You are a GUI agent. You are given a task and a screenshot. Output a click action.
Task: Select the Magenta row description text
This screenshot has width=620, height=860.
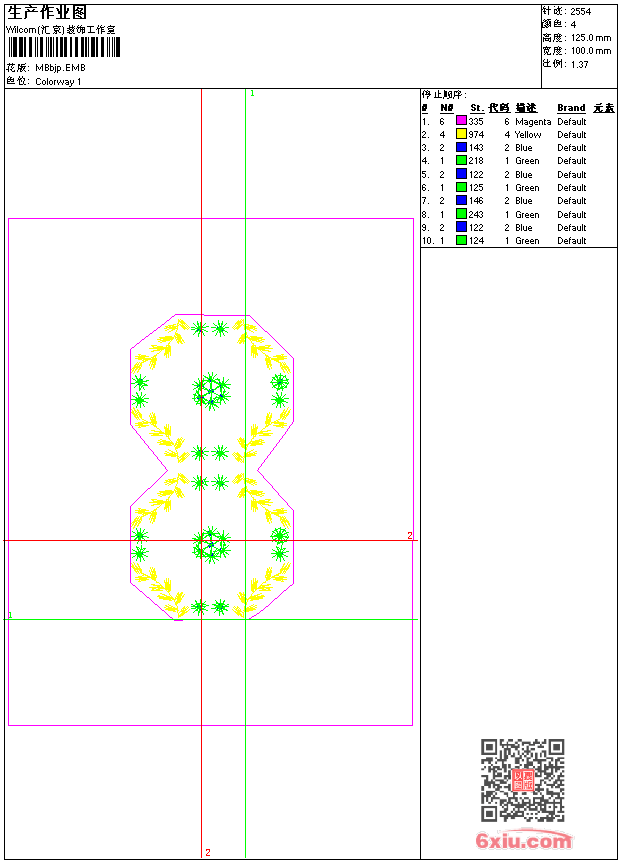pyautogui.click(x=533, y=121)
